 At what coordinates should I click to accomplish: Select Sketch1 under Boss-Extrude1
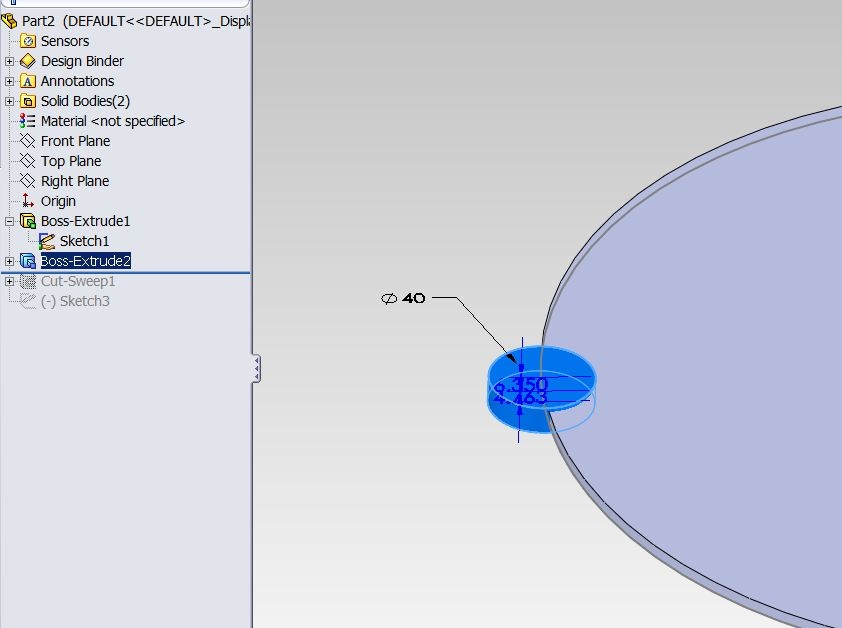(84, 241)
